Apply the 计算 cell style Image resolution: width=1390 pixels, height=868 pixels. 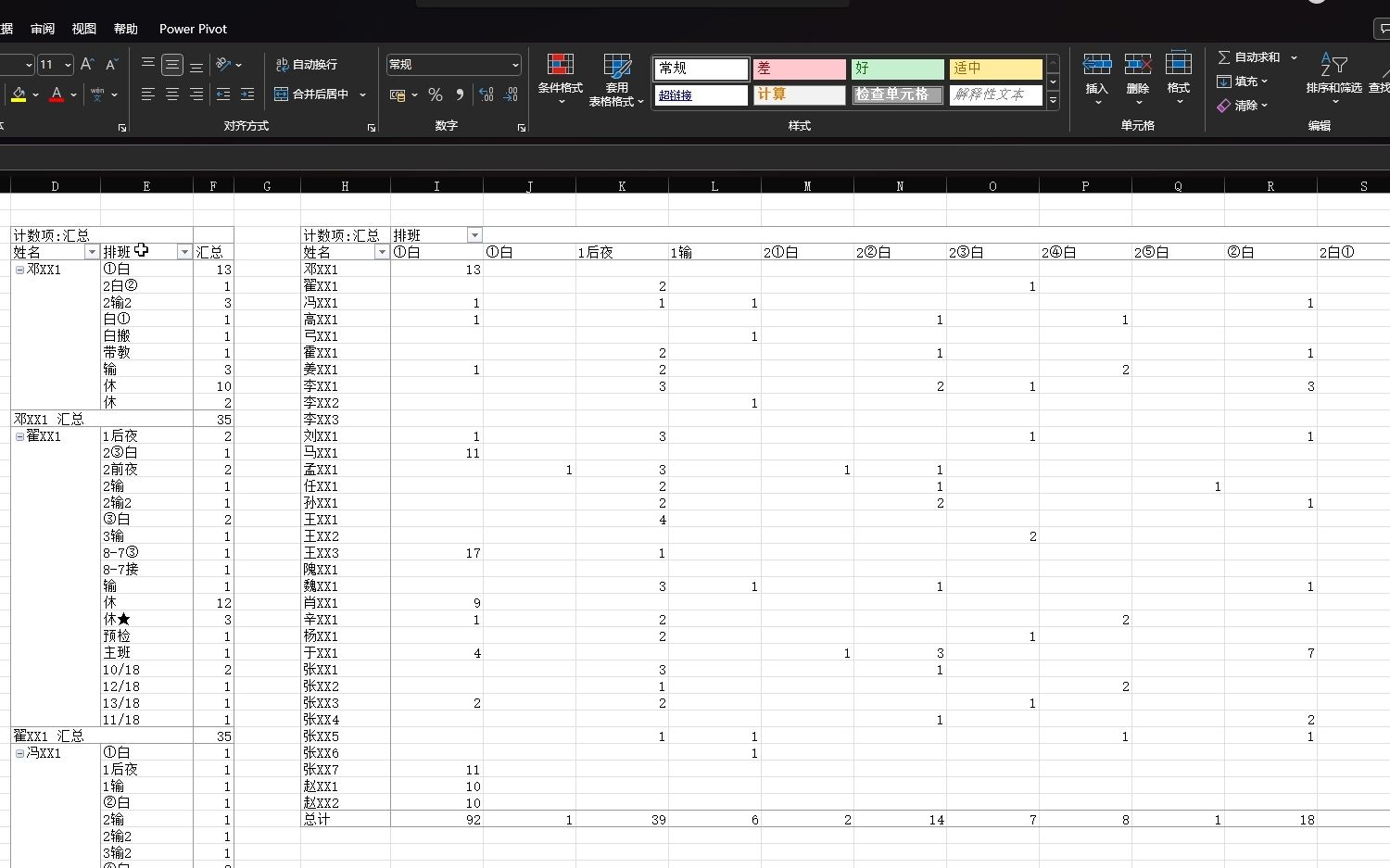pos(800,94)
